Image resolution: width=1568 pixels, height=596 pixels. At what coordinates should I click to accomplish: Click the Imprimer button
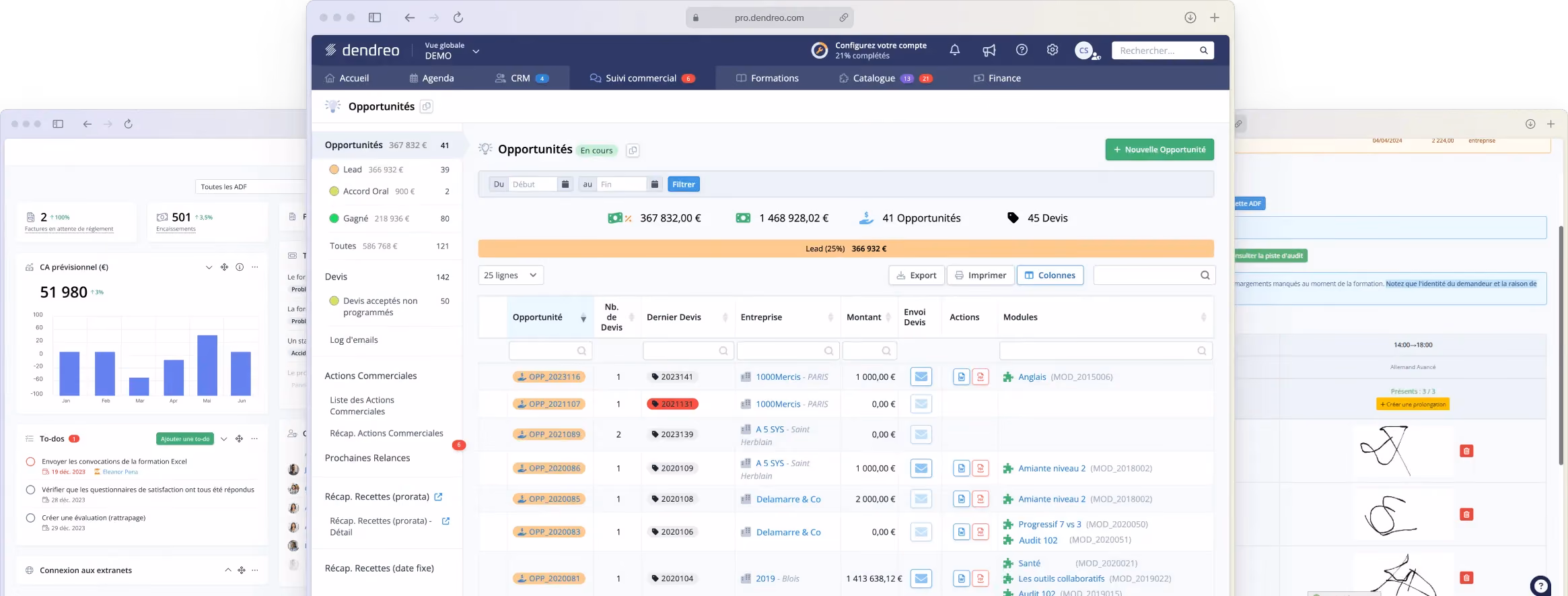(x=981, y=275)
